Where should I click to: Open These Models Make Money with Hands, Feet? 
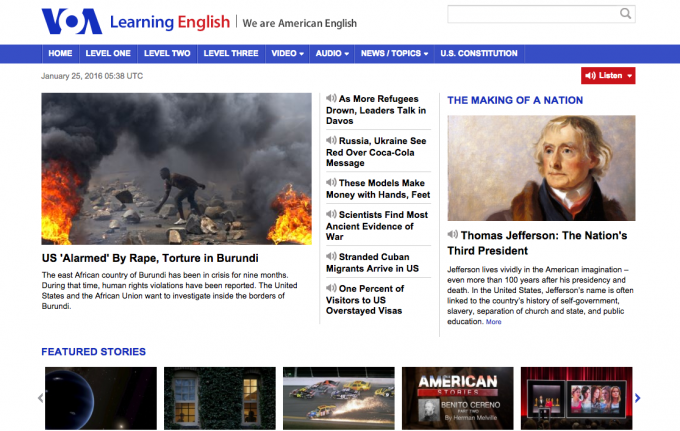pos(378,189)
